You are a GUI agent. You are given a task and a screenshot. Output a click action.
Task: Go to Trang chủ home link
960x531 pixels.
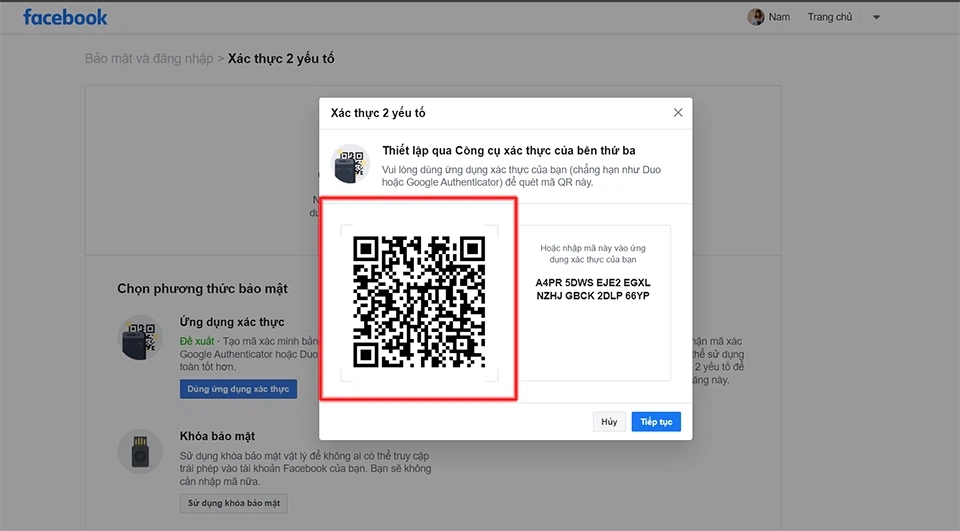(x=830, y=17)
